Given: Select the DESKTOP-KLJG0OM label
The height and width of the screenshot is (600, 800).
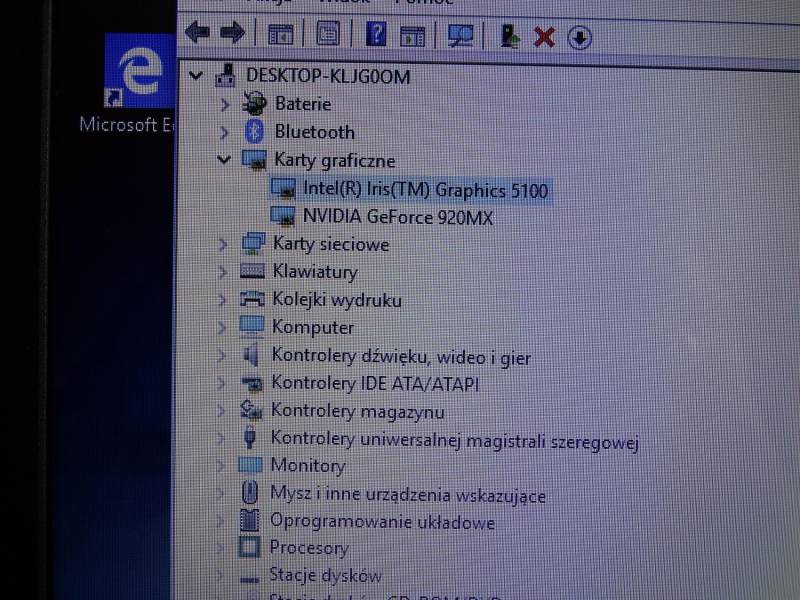Looking at the screenshot, I should tap(328, 77).
